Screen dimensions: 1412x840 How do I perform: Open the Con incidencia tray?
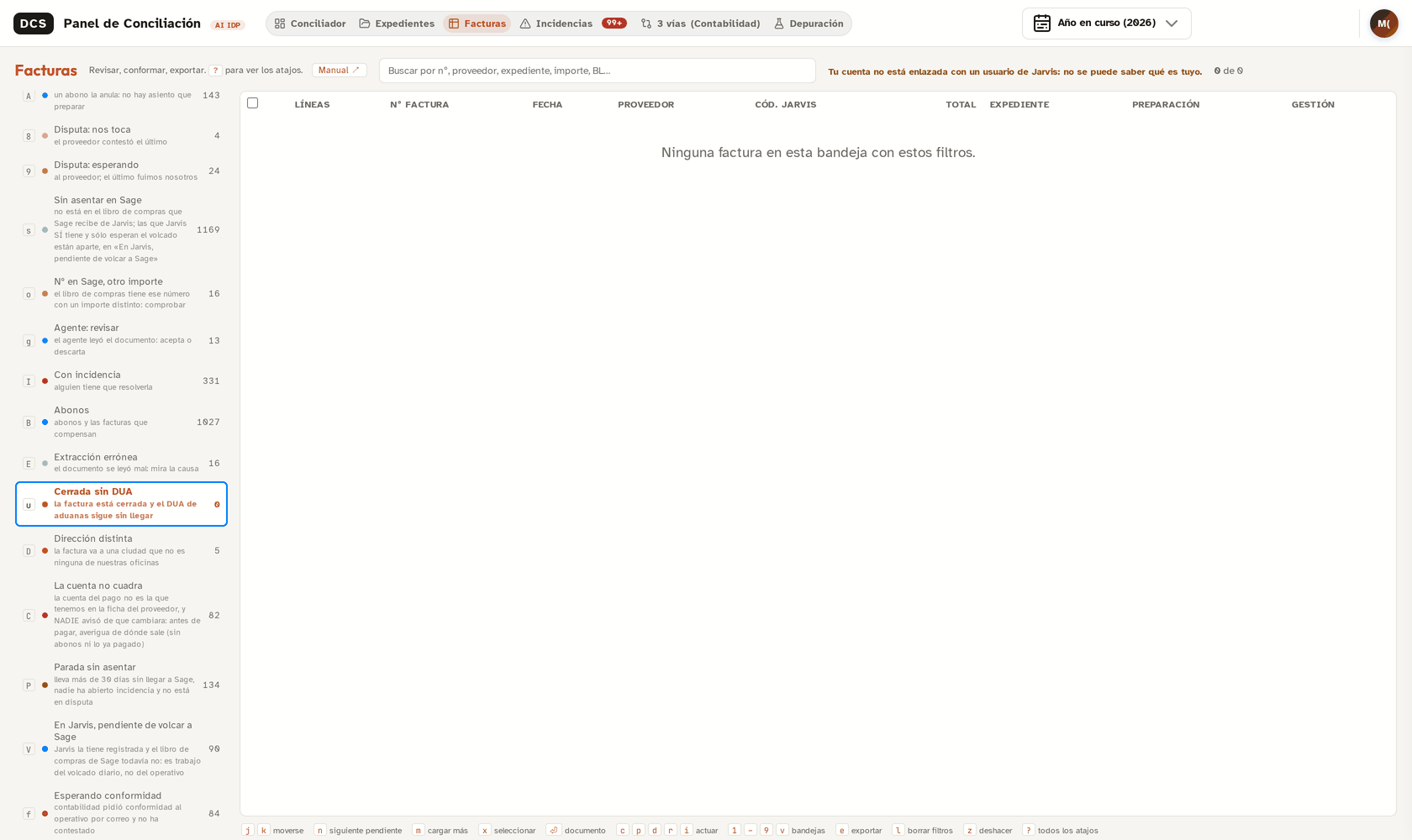click(121, 381)
